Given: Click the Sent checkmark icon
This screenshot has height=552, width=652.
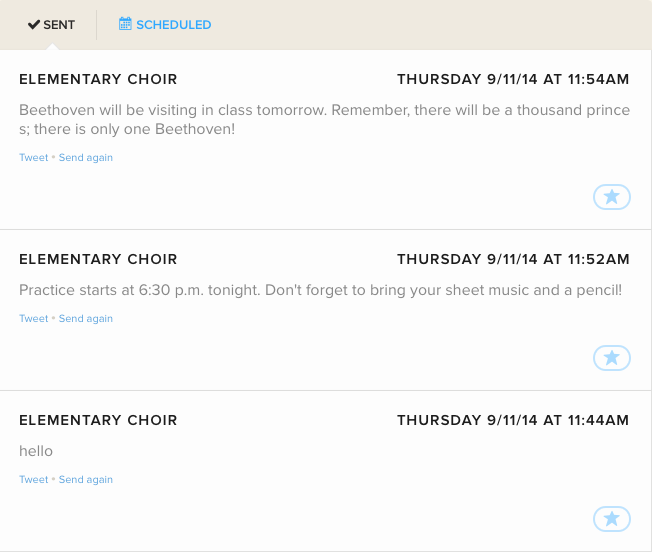Looking at the screenshot, I should 34,25.
